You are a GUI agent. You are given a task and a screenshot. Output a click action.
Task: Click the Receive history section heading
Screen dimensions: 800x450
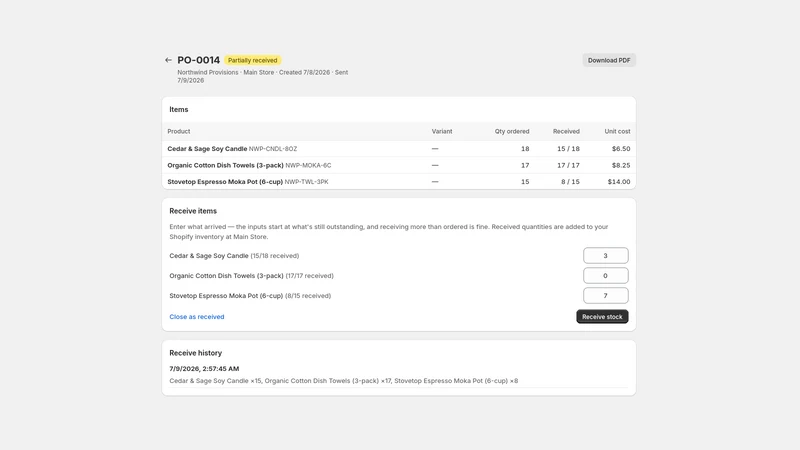coord(195,353)
